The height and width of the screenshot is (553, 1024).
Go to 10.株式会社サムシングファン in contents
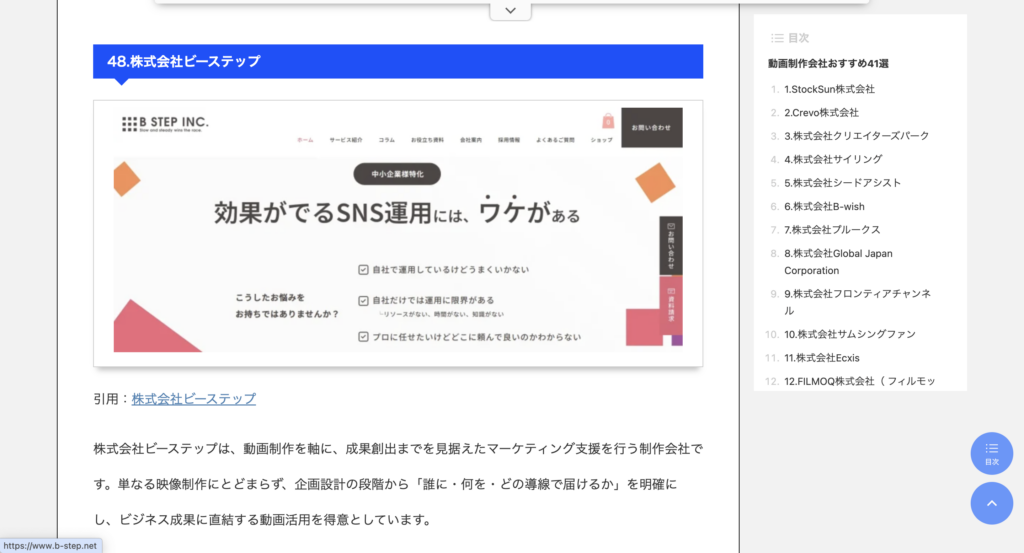pos(850,334)
